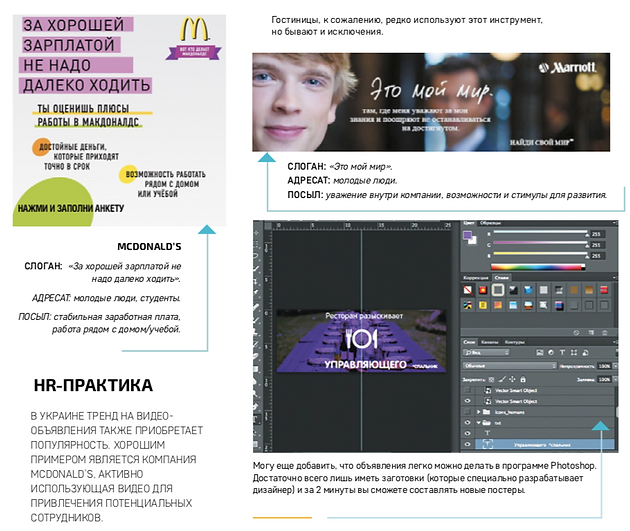Lock transparent pixels in Layers panel

pyautogui.click(x=491, y=380)
